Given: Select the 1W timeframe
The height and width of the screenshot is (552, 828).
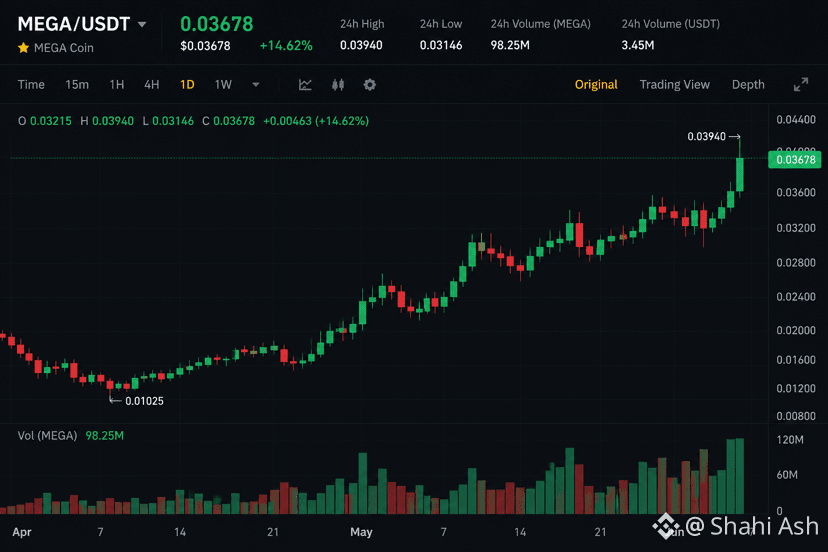Looking at the screenshot, I should [x=223, y=85].
